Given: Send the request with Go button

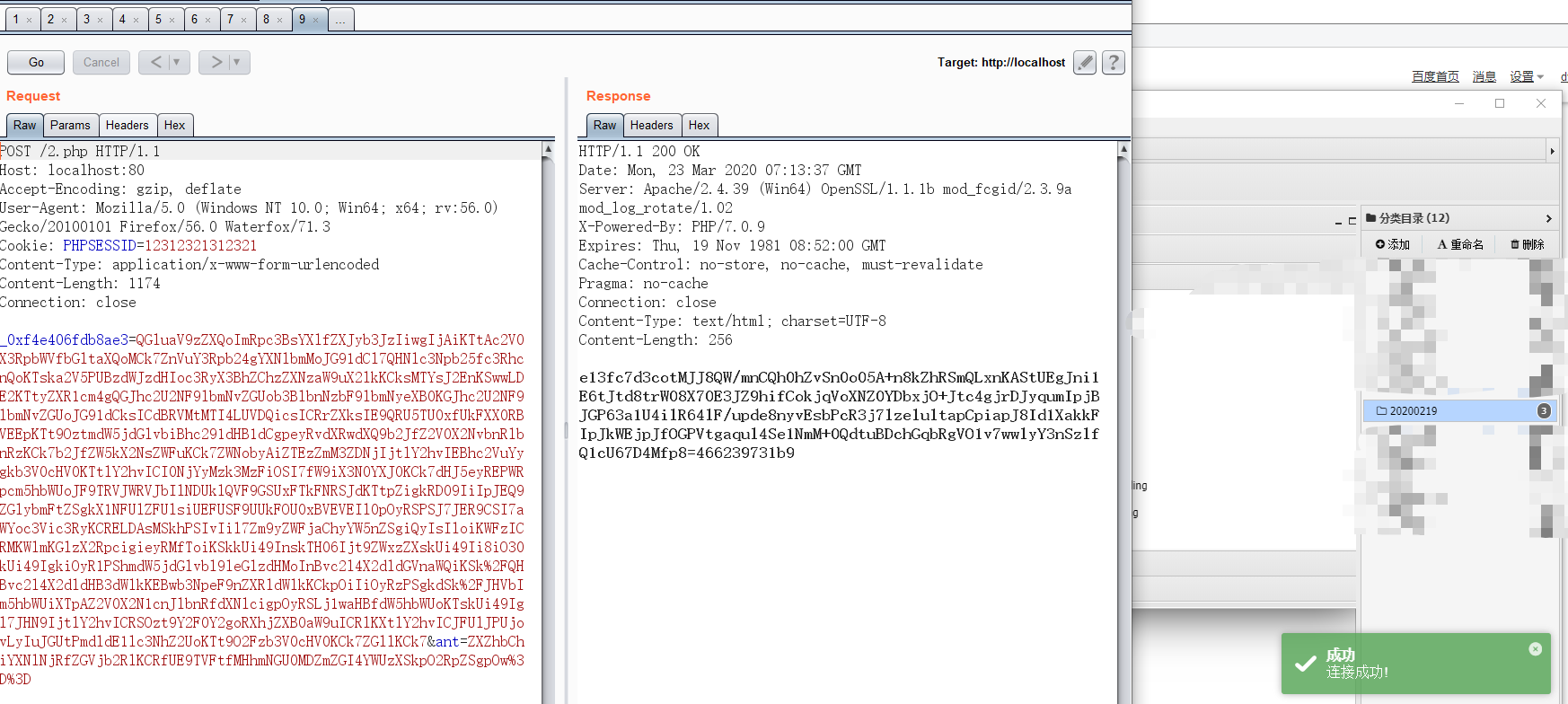Looking at the screenshot, I should (36, 62).
